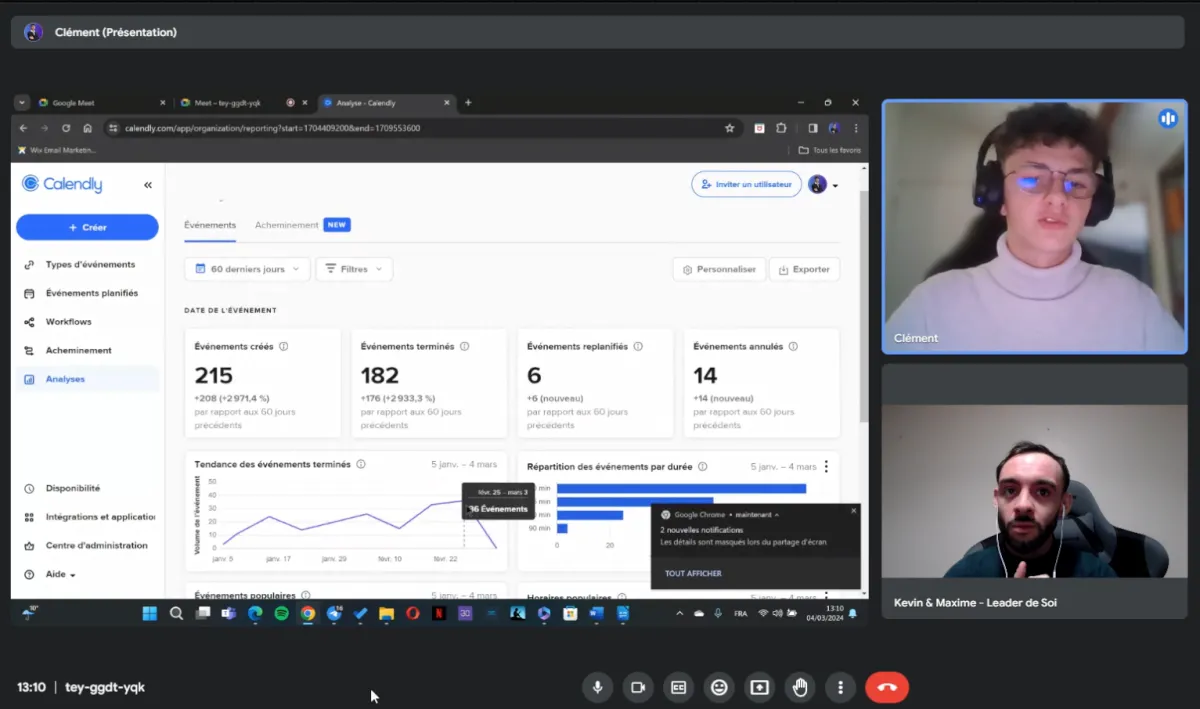Open the Filtres dropdown
Viewport: 1200px width, 709px height.
click(354, 269)
